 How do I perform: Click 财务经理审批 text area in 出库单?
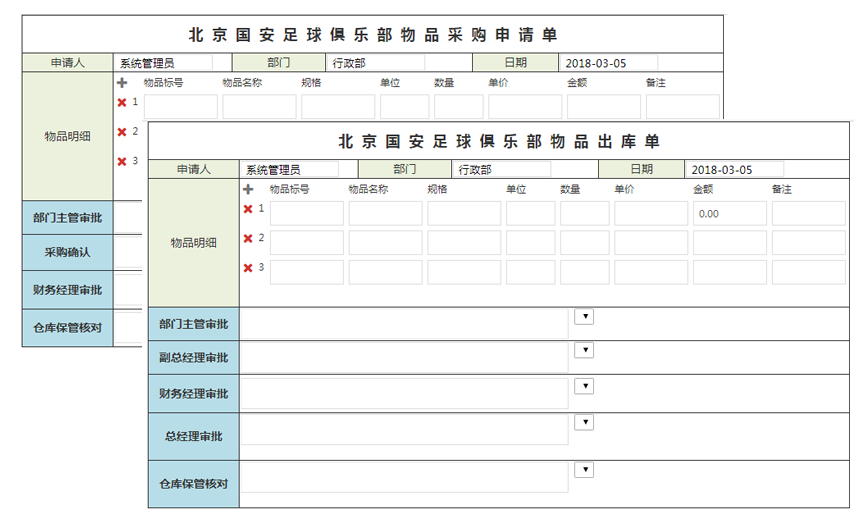click(x=405, y=394)
